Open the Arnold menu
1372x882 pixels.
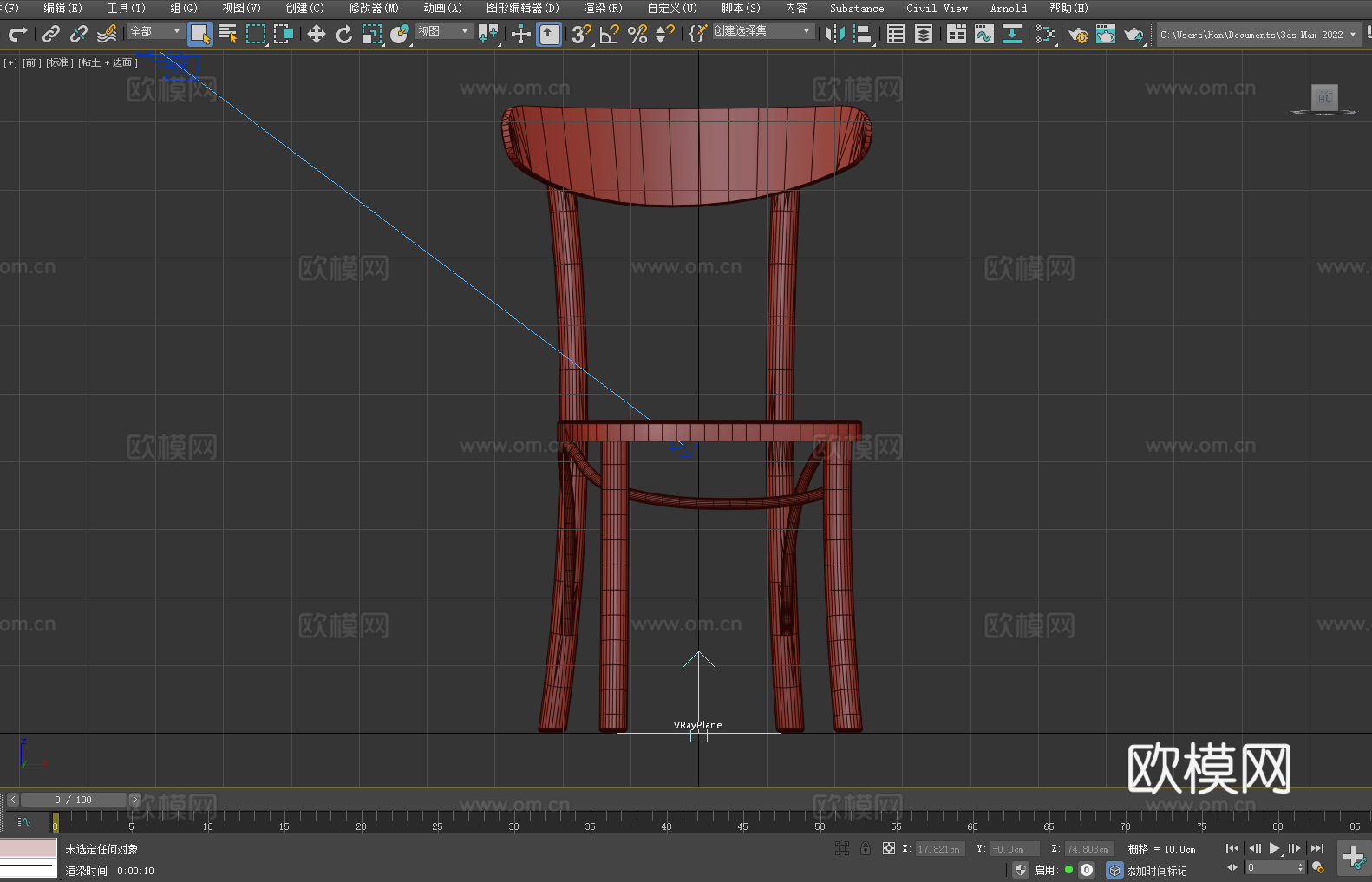click(1008, 8)
